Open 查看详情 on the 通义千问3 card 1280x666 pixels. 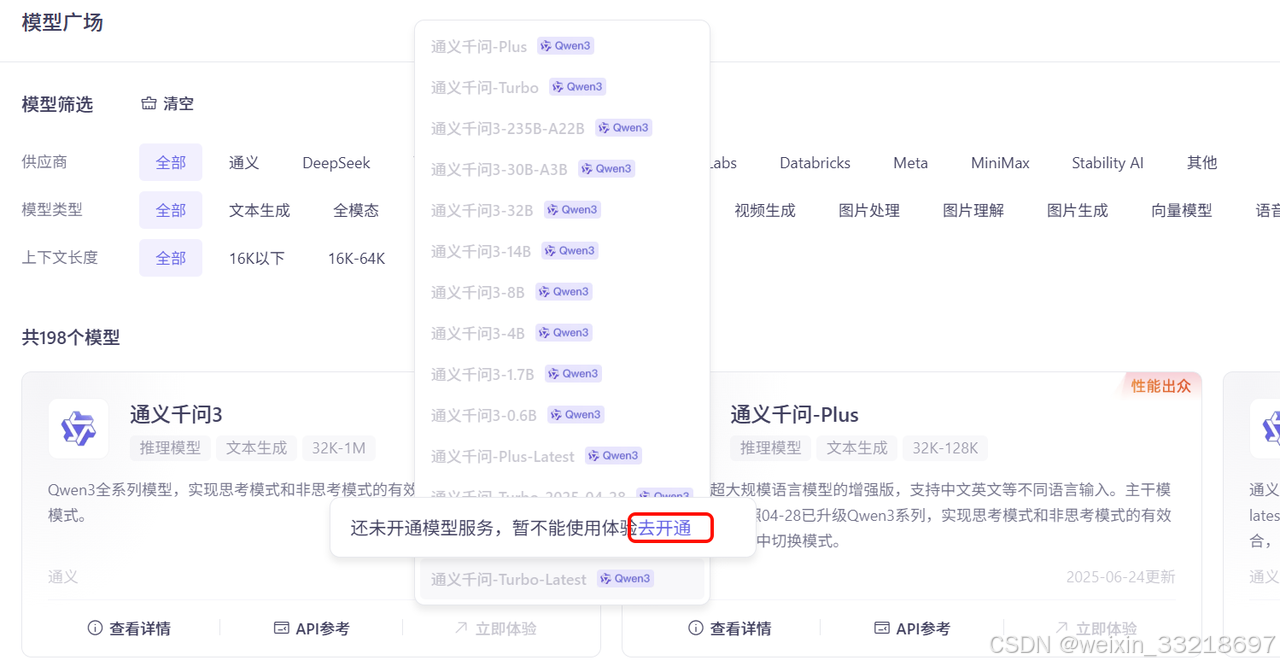(129, 628)
